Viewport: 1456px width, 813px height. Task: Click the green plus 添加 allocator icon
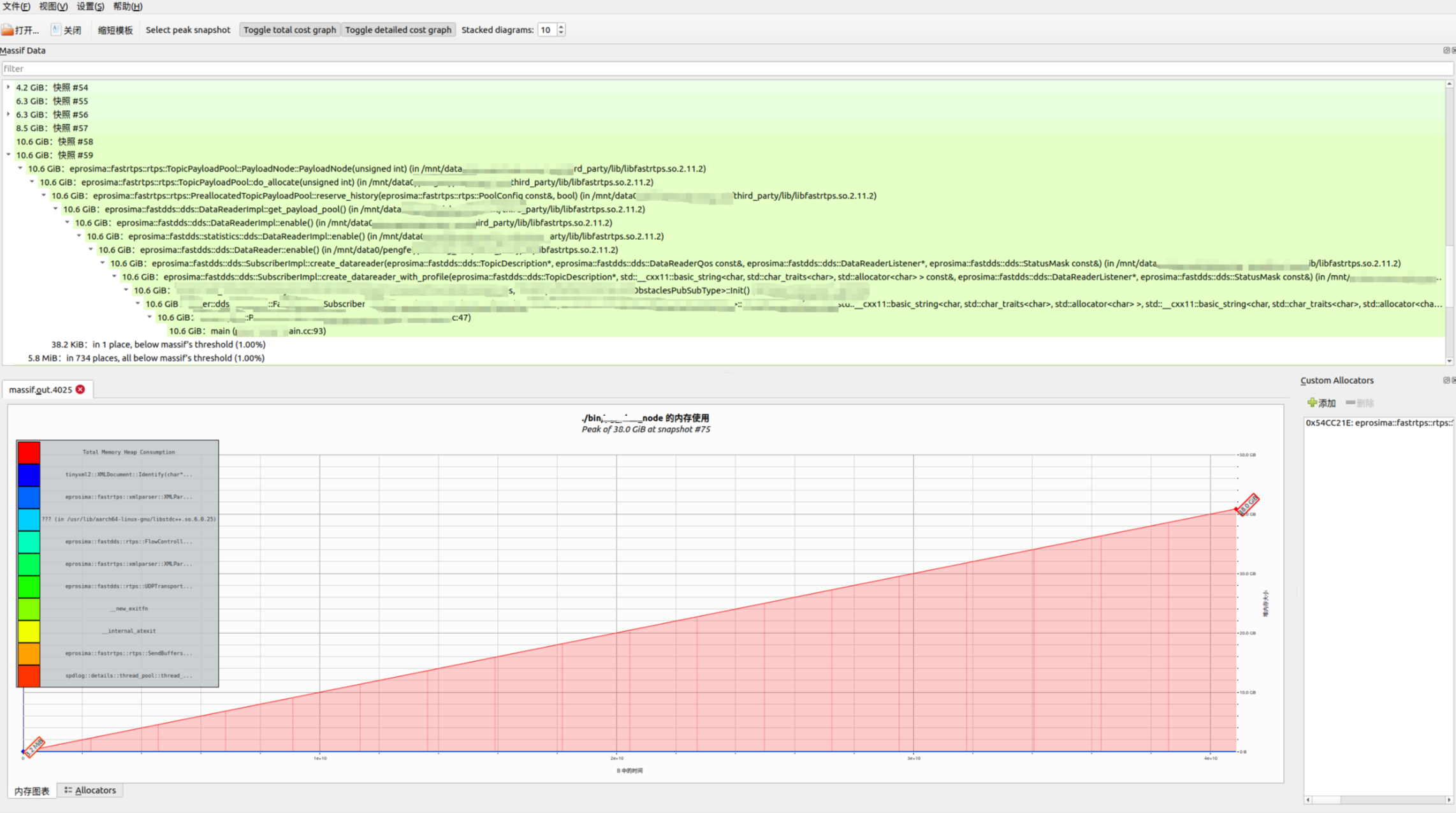click(1312, 402)
